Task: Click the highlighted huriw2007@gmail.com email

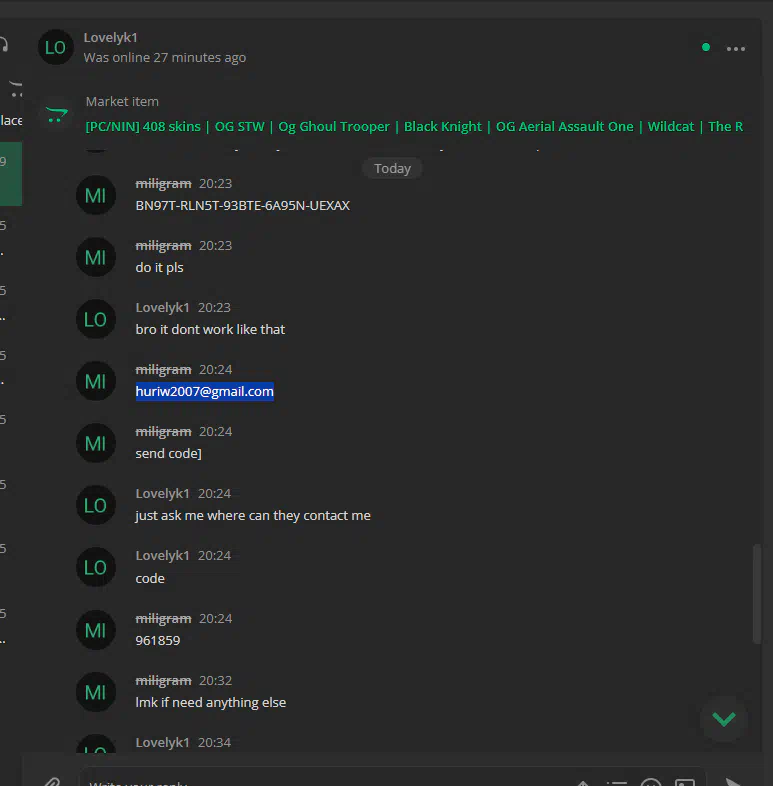Action: 205,391
